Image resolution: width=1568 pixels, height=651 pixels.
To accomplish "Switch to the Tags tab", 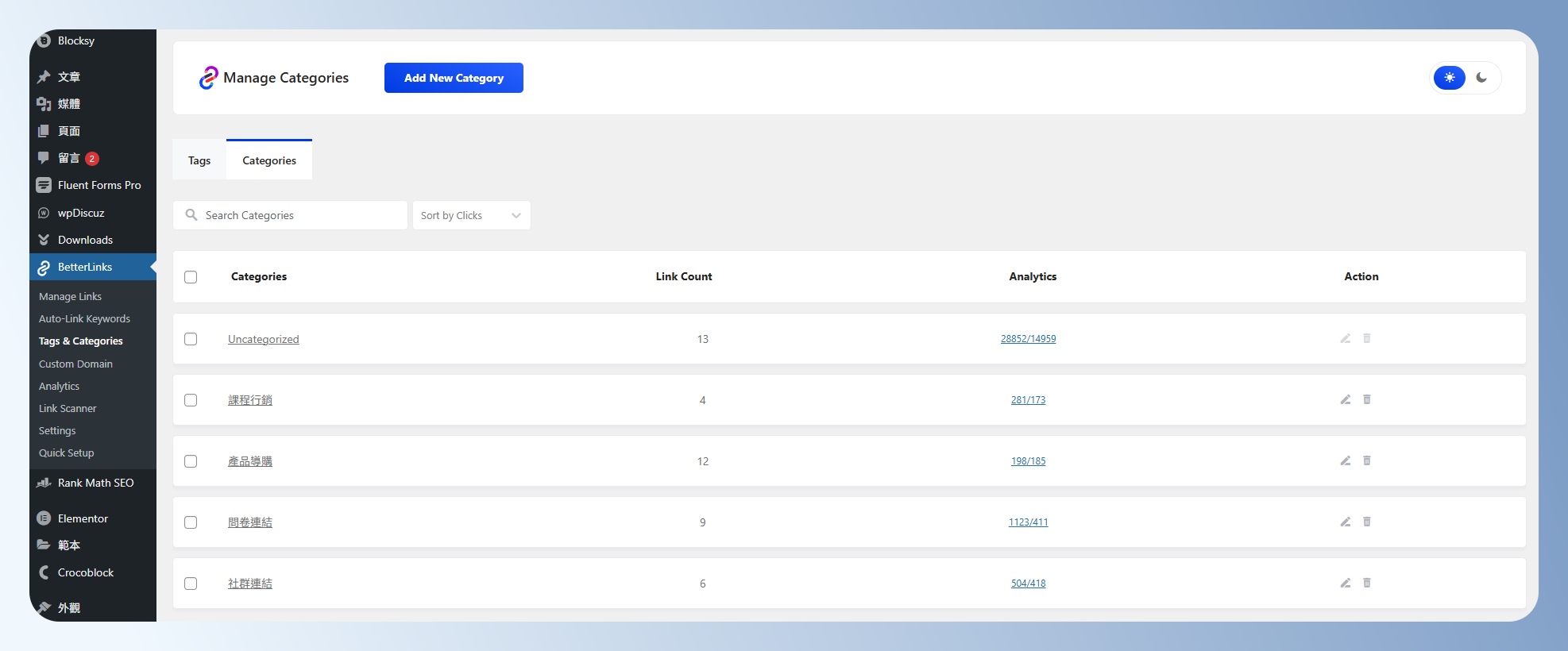I will (199, 160).
